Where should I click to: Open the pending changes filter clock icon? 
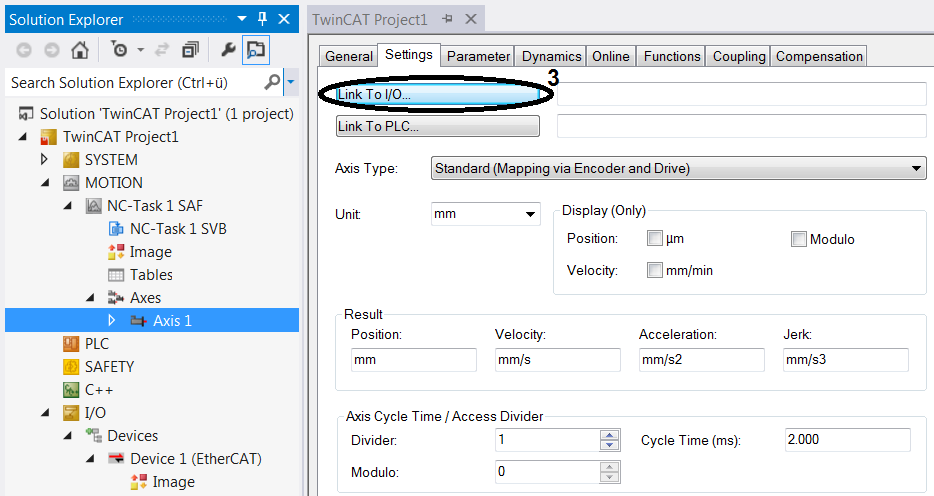point(120,50)
